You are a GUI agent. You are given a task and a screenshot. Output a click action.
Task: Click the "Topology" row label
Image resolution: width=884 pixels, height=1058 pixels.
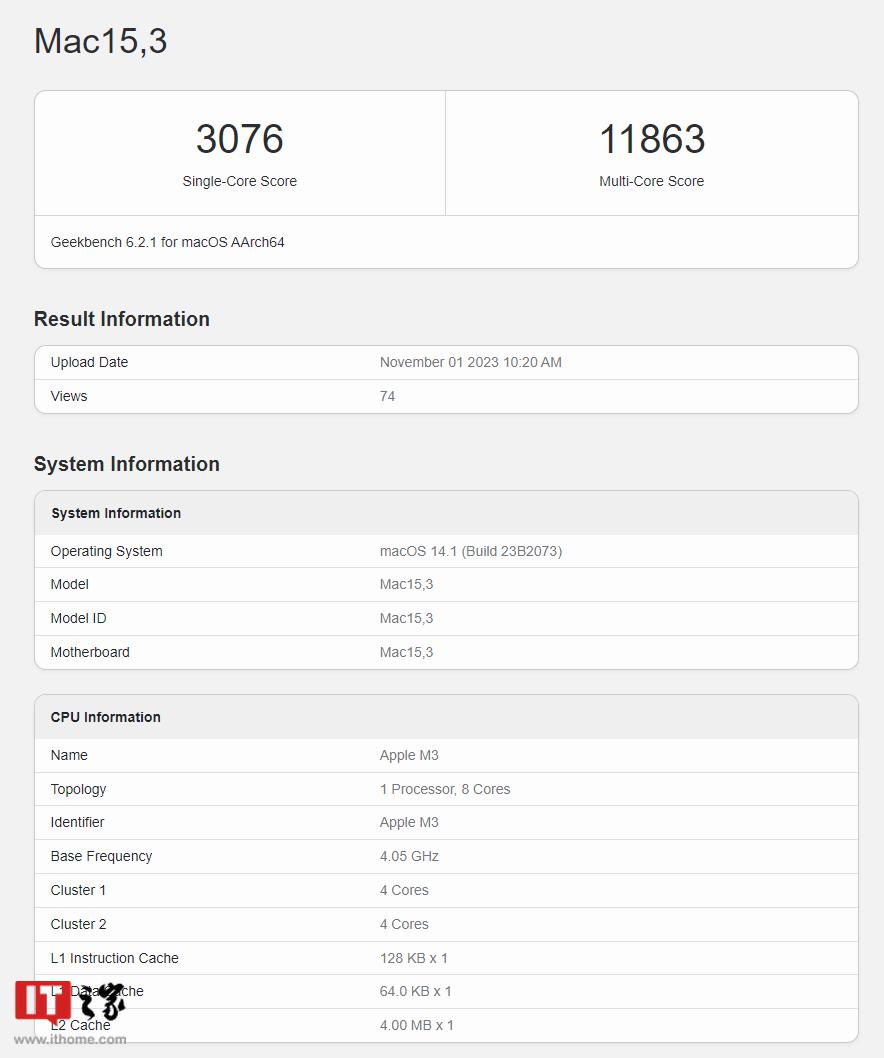(x=78, y=789)
